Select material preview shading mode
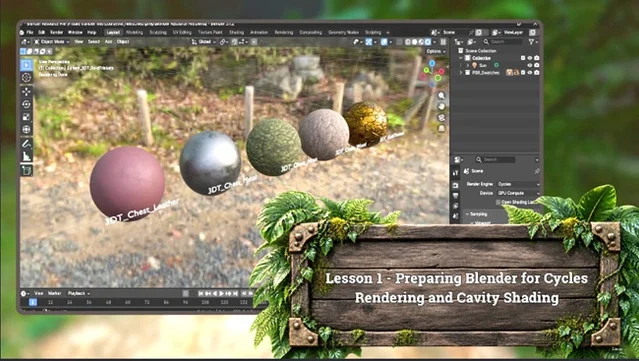The image size is (639, 361). (x=421, y=42)
